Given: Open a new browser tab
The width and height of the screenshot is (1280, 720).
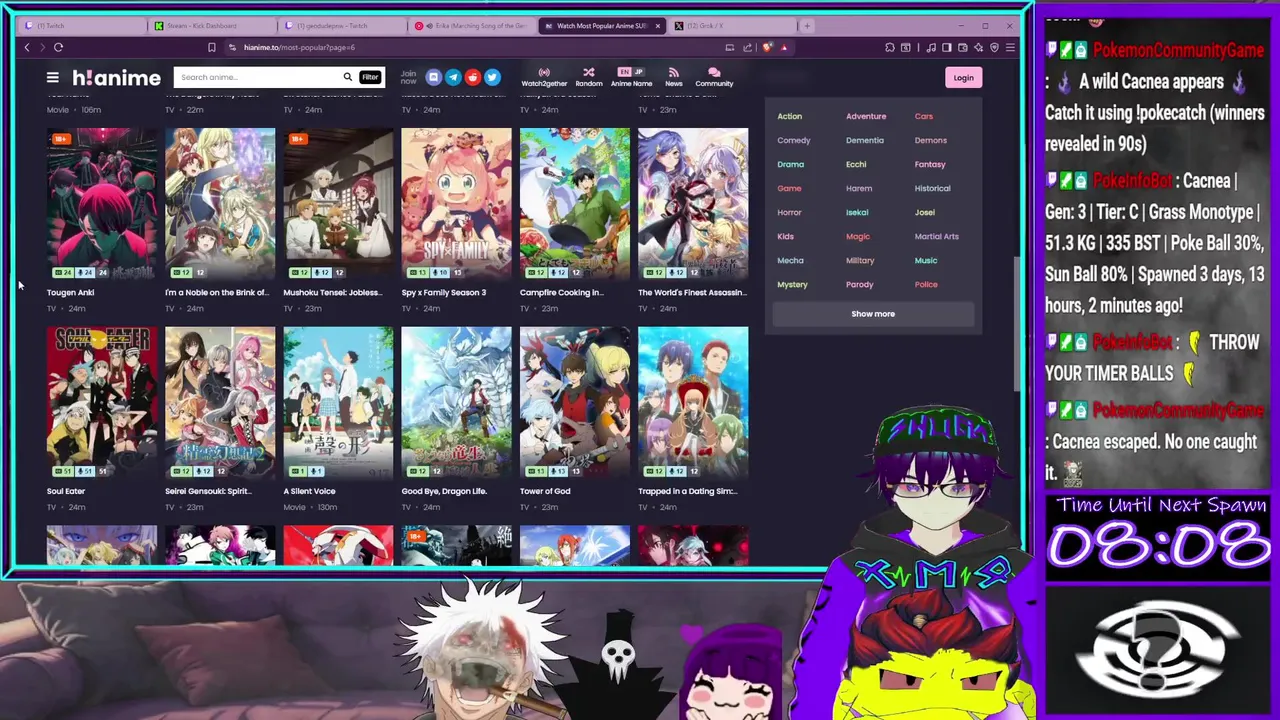Looking at the screenshot, I should click(807, 25).
